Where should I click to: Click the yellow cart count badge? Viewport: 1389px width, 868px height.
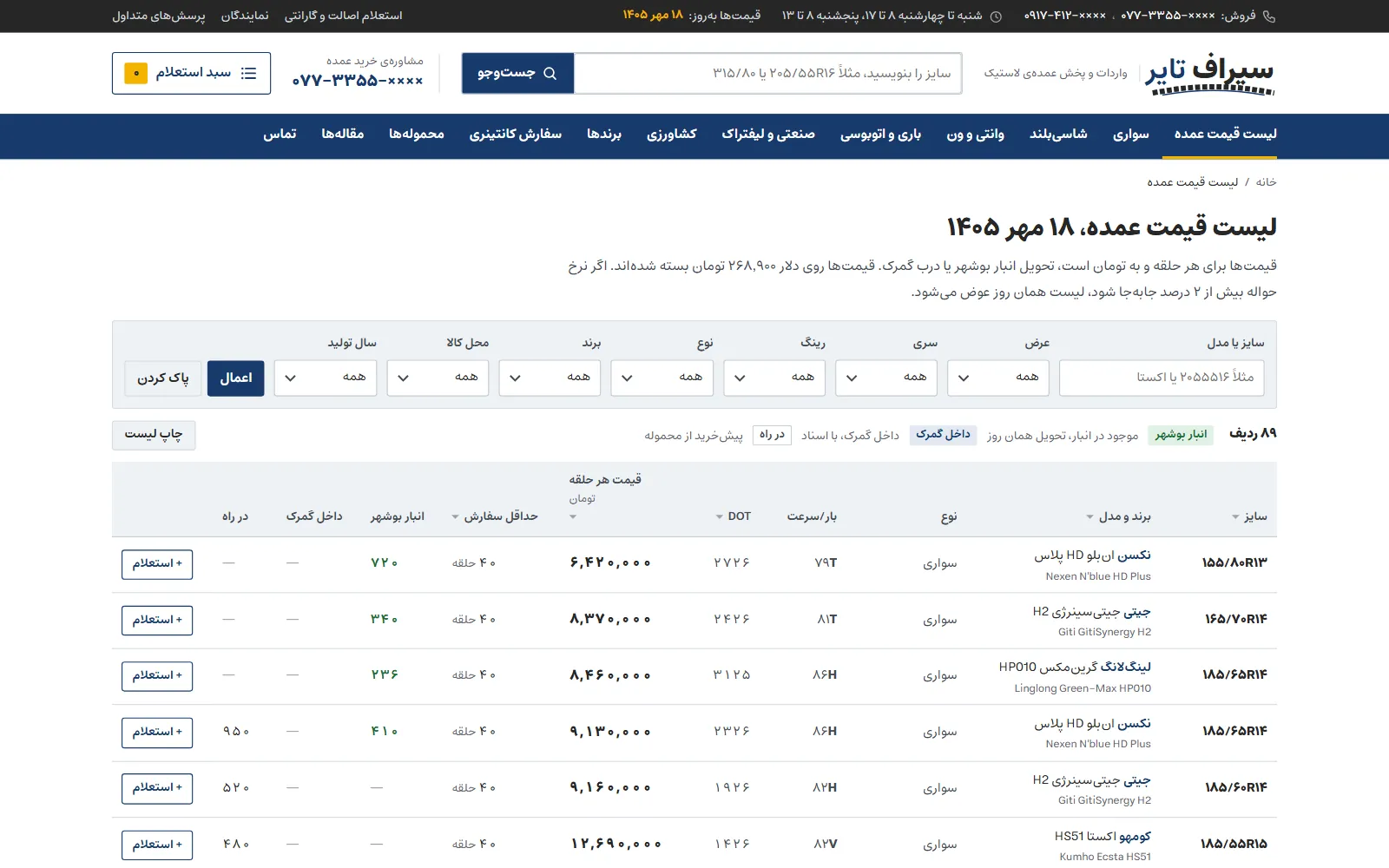[x=135, y=73]
